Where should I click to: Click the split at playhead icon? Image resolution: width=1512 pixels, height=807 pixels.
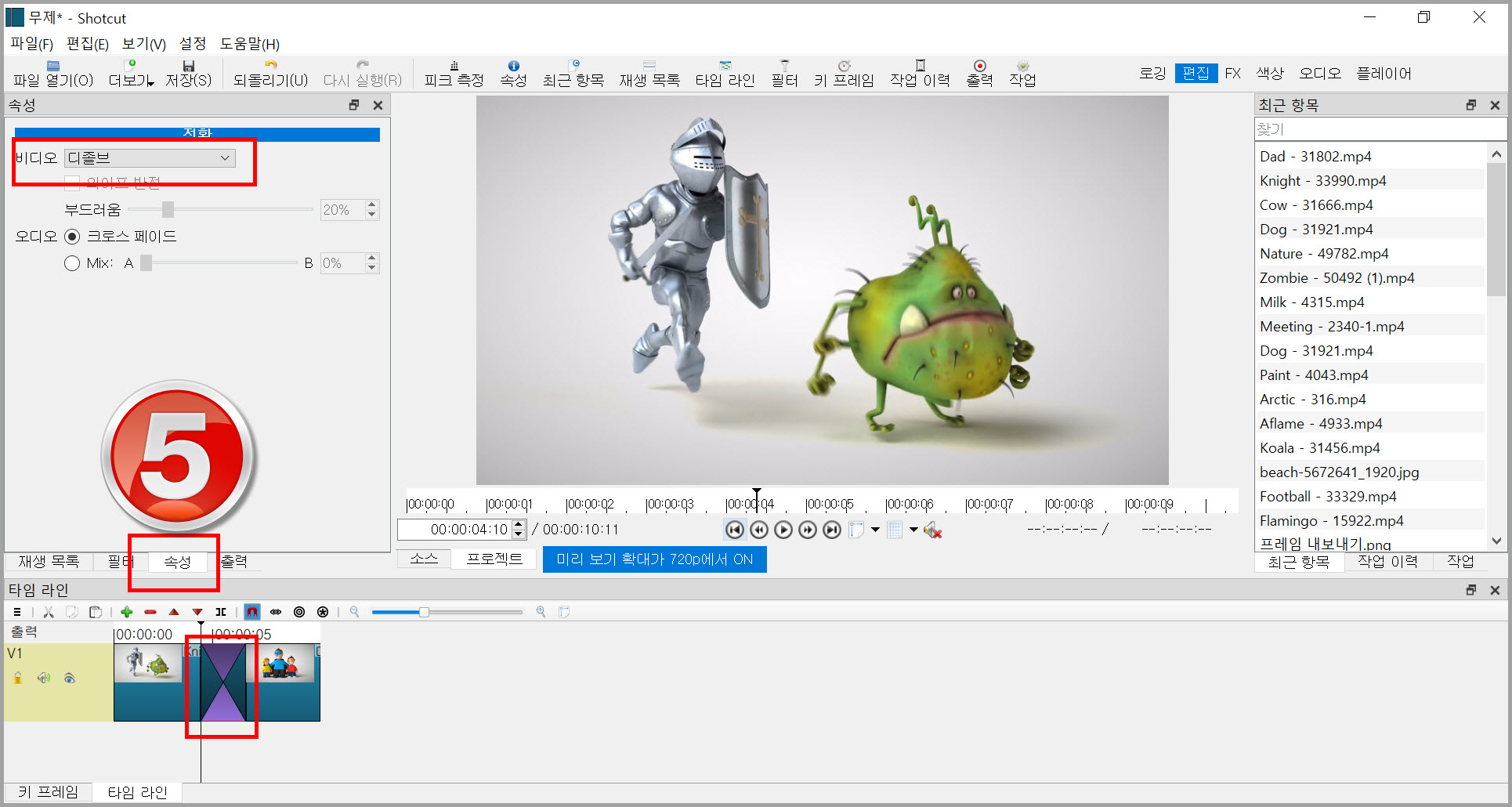coord(221,612)
